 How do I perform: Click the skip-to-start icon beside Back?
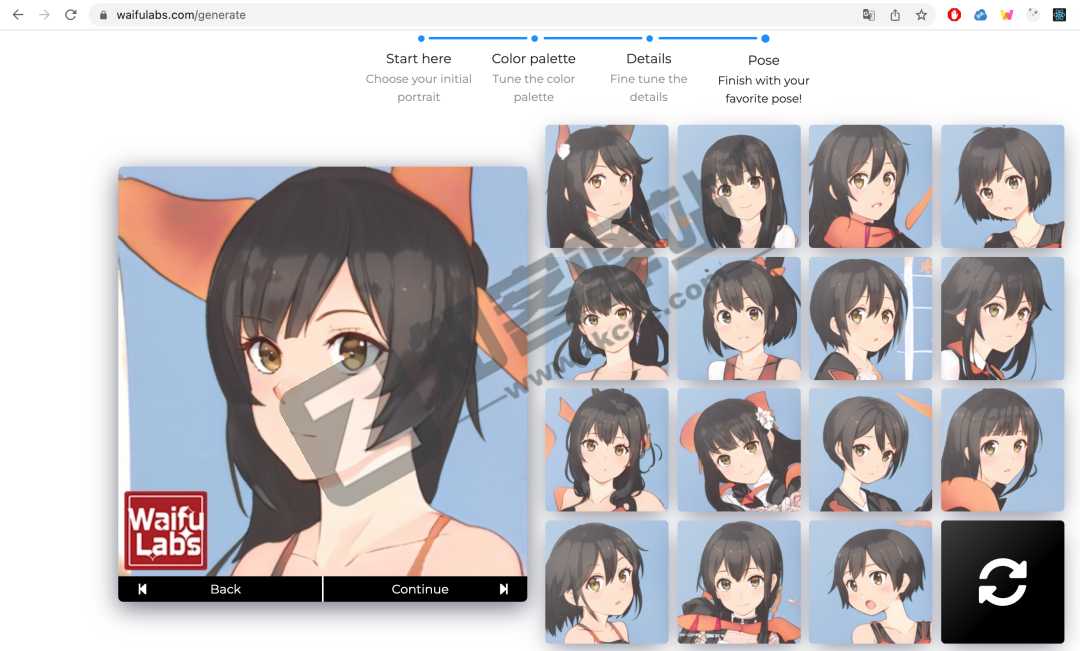tap(141, 589)
